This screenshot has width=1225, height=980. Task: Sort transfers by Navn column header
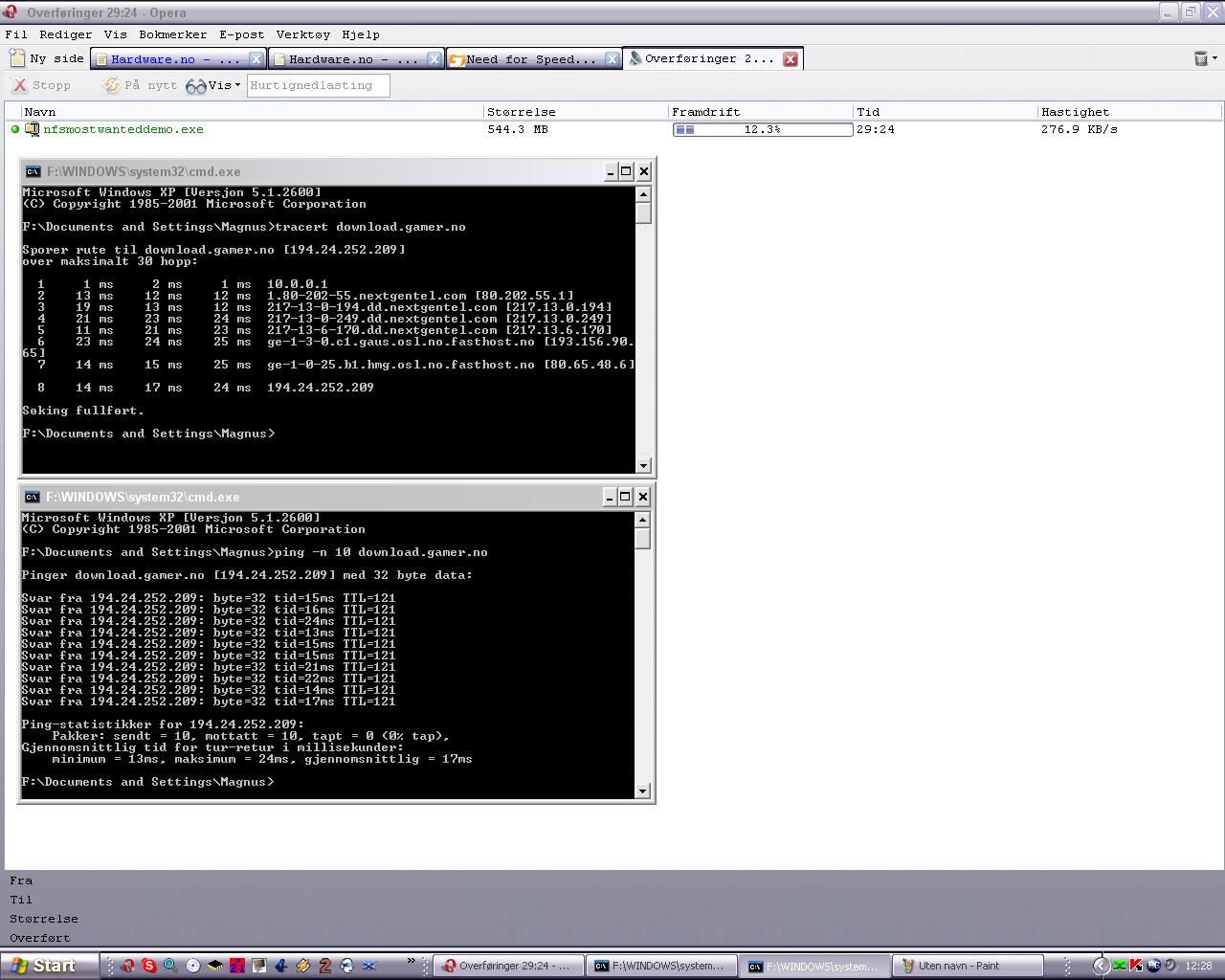point(253,112)
